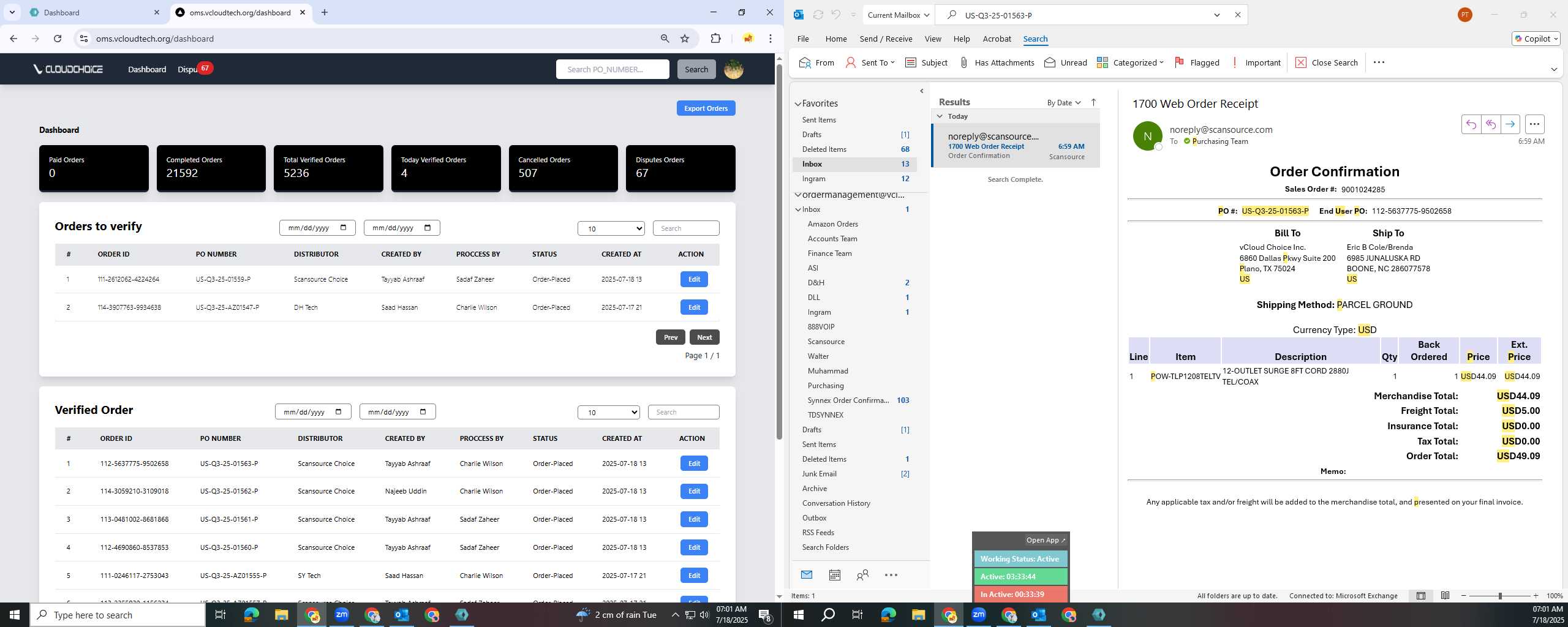Open Orders to verify page-size dropdown
The width and height of the screenshot is (1568, 627).
point(611,228)
